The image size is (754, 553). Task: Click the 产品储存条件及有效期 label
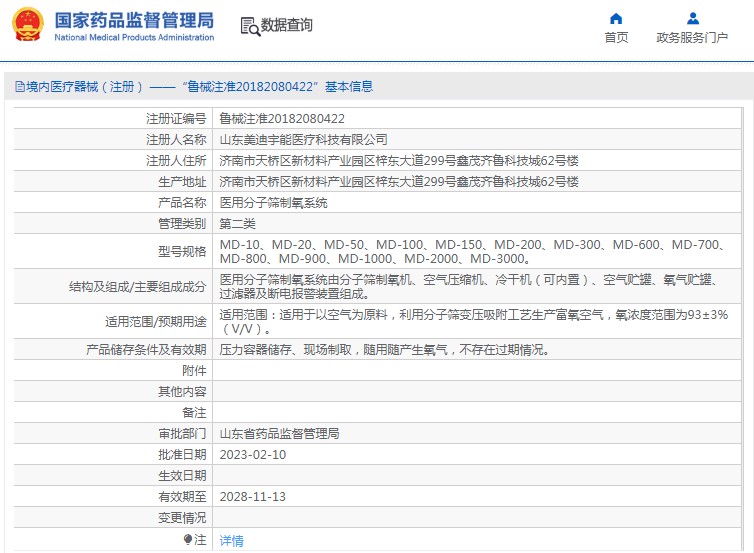[x=146, y=350]
